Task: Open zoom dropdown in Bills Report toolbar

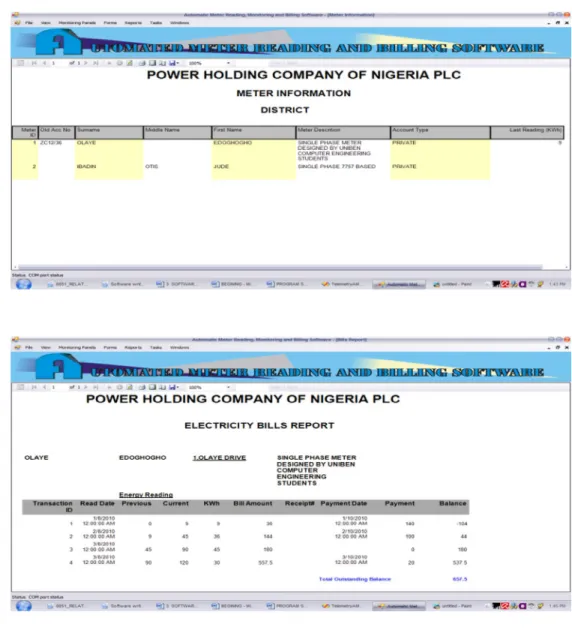Action: coord(210,388)
